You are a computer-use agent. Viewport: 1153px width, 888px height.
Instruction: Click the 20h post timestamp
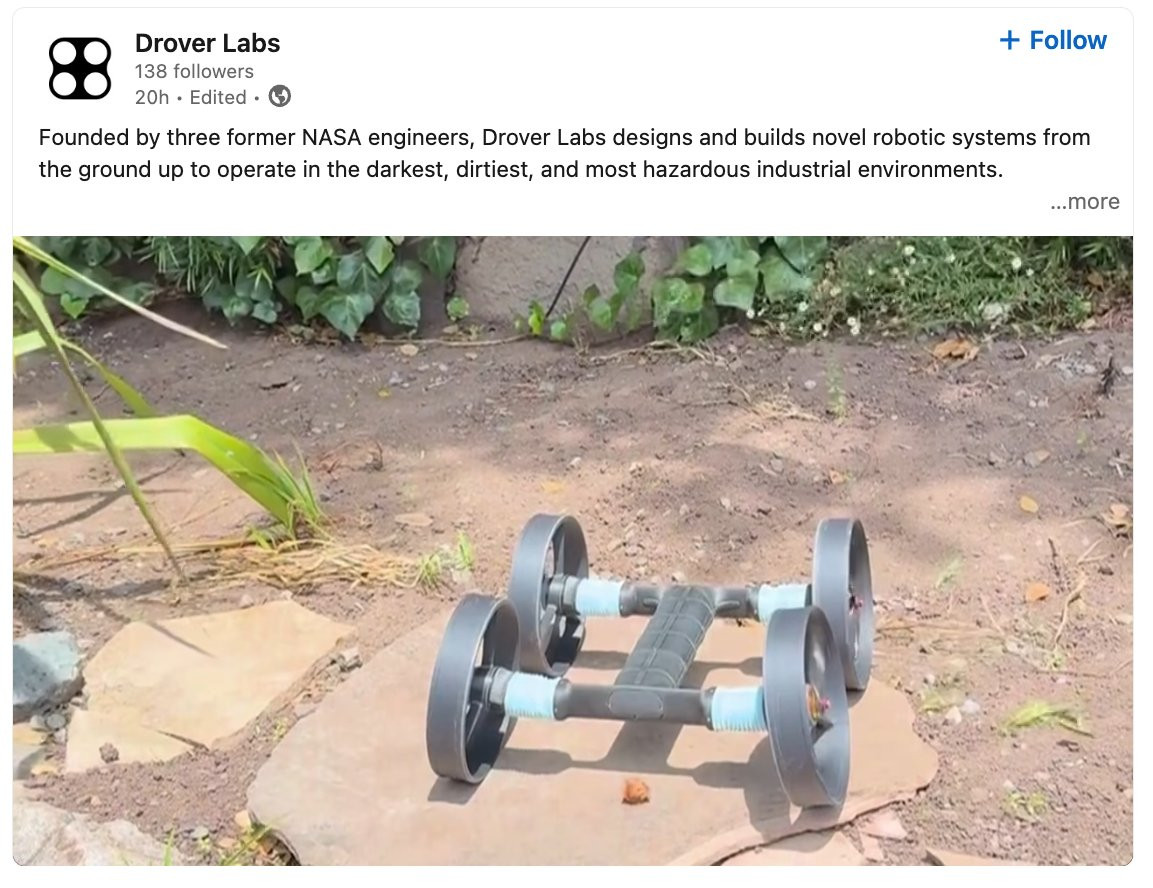(151, 97)
